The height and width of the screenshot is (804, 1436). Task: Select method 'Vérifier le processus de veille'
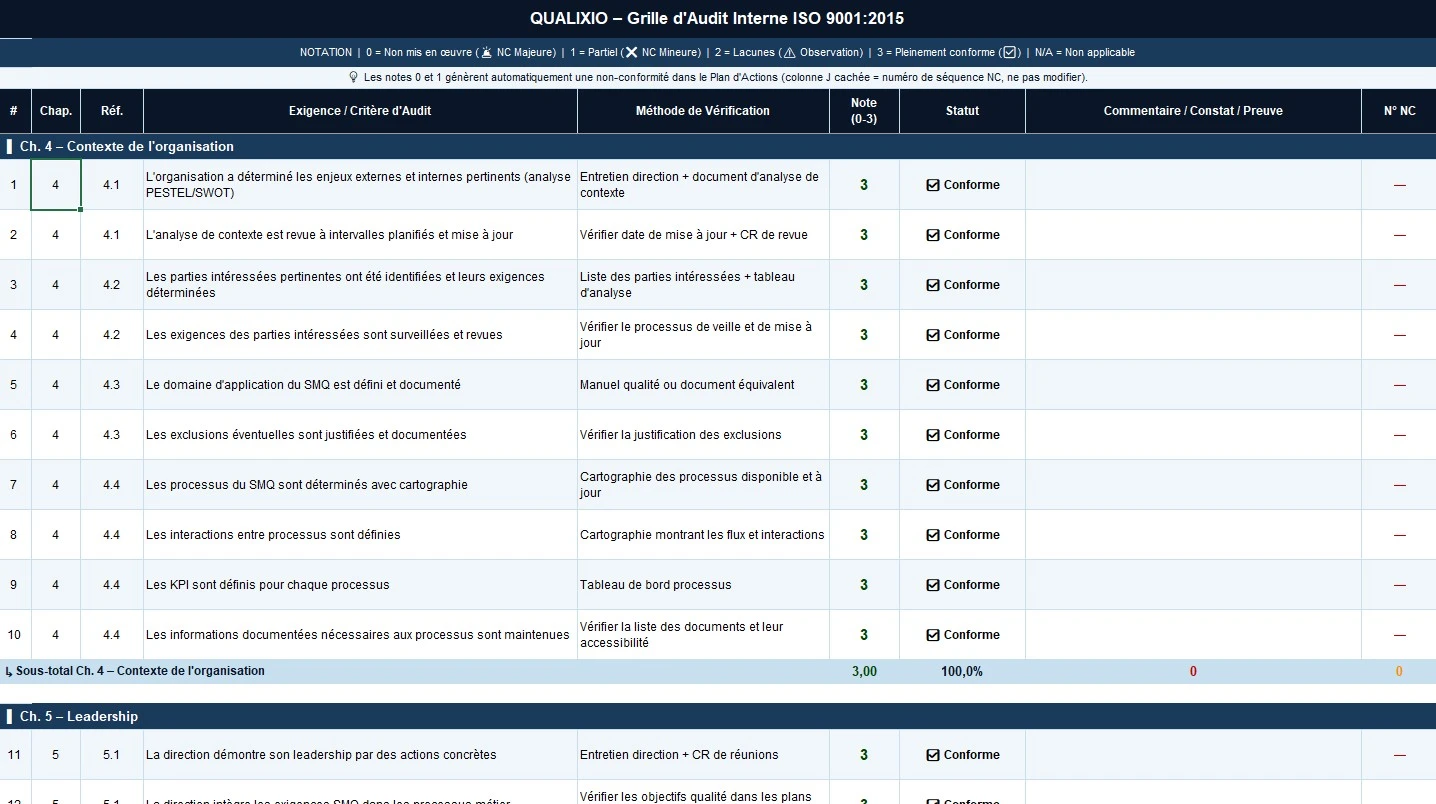coord(703,335)
